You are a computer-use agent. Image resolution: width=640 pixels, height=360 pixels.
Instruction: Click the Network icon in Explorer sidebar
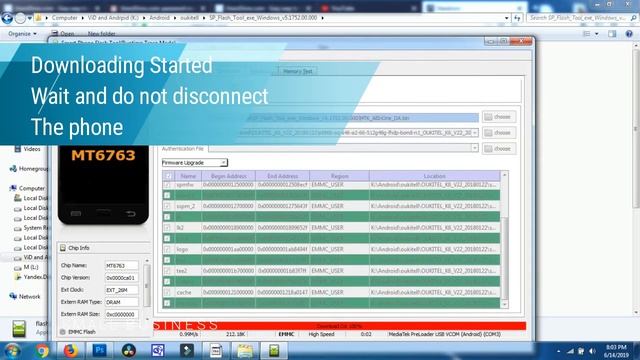click(13, 296)
